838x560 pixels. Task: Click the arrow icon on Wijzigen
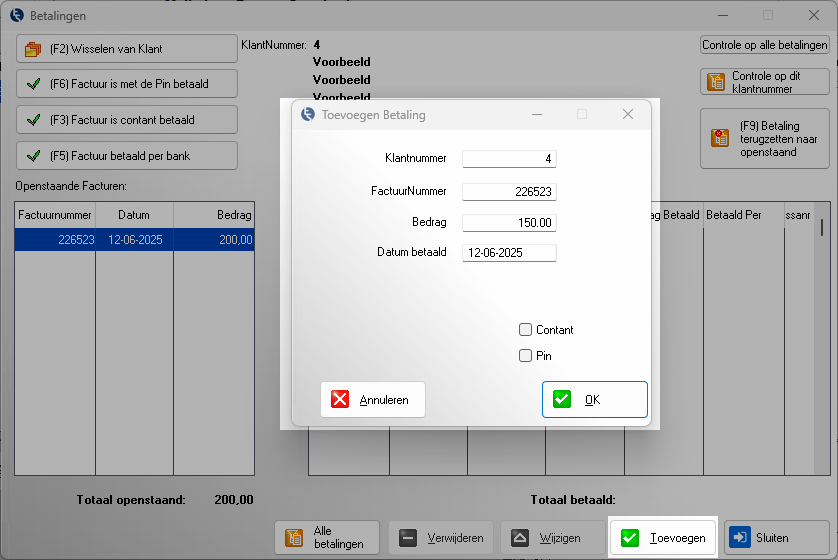click(519, 538)
